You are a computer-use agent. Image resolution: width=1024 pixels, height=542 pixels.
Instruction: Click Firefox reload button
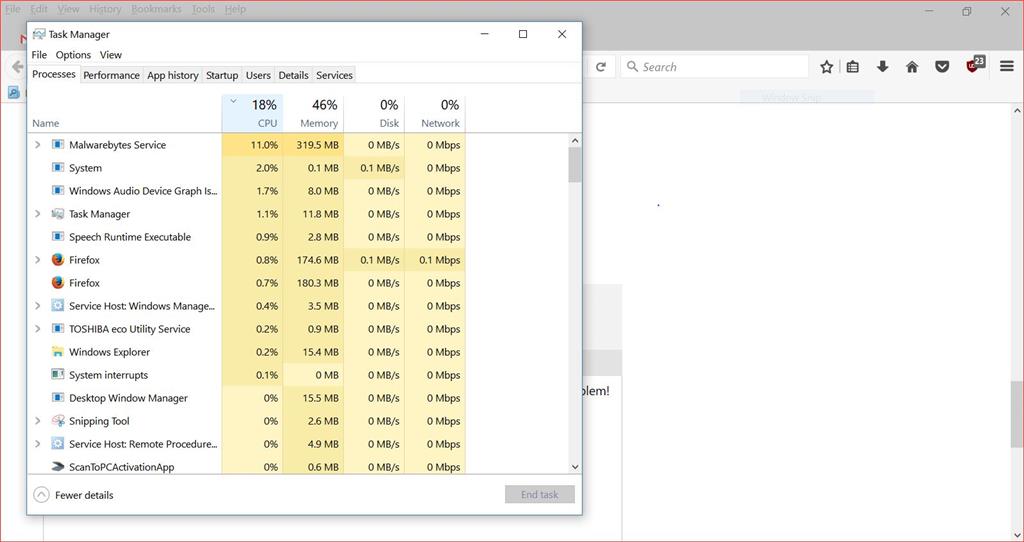pos(601,67)
